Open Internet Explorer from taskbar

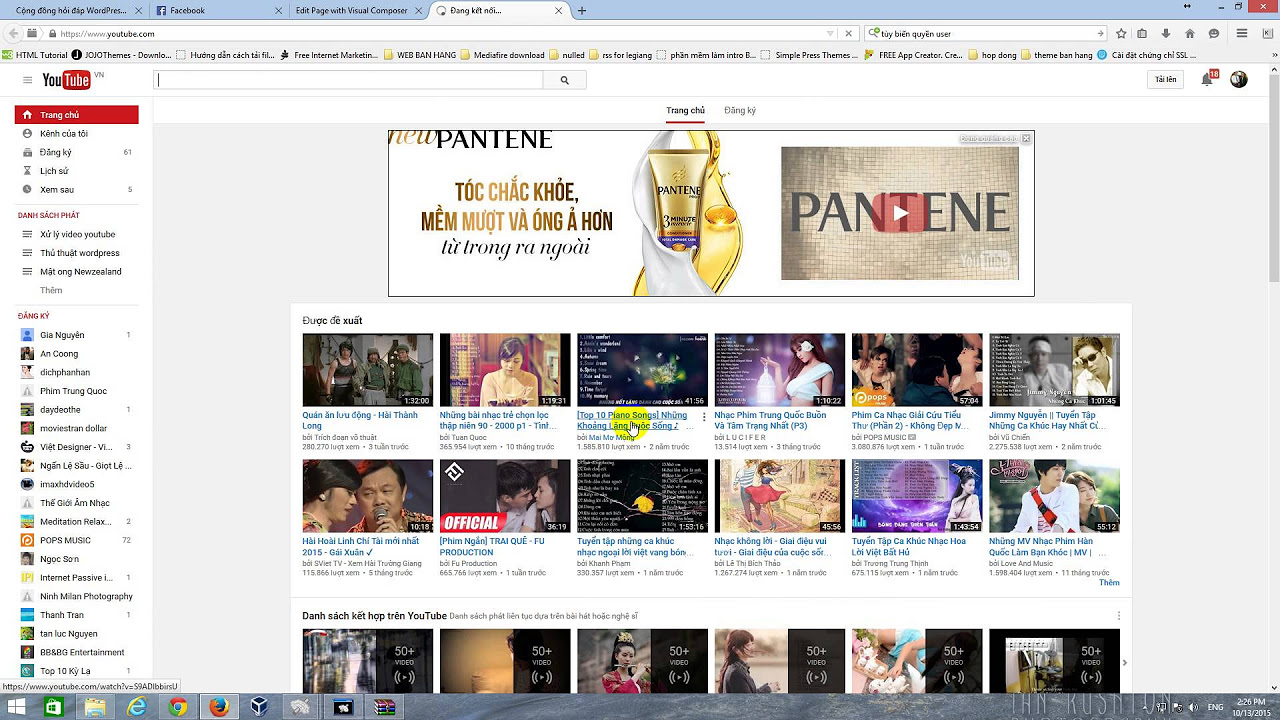coord(136,707)
